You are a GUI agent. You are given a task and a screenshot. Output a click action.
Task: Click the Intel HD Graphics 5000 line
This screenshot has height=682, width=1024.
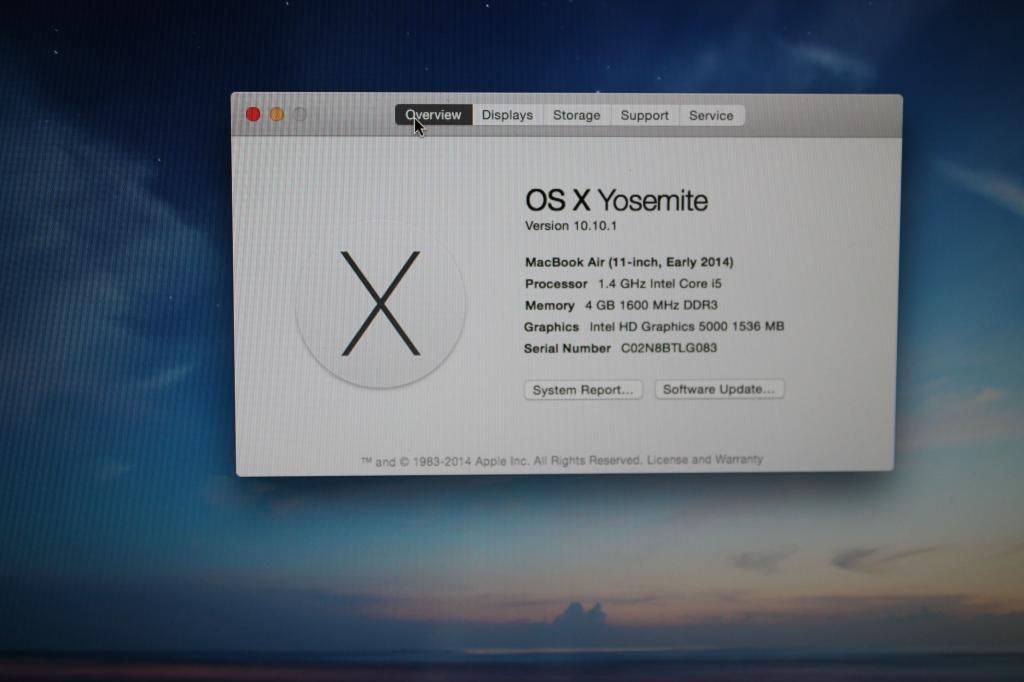pyautogui.click(x=652, y=326)
